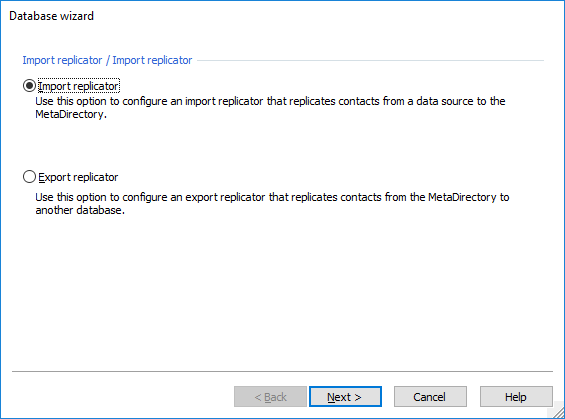Click the separator line above the buttons
Image resolution: width=565 pixels, height=419 pixels.
click(282, 371)
